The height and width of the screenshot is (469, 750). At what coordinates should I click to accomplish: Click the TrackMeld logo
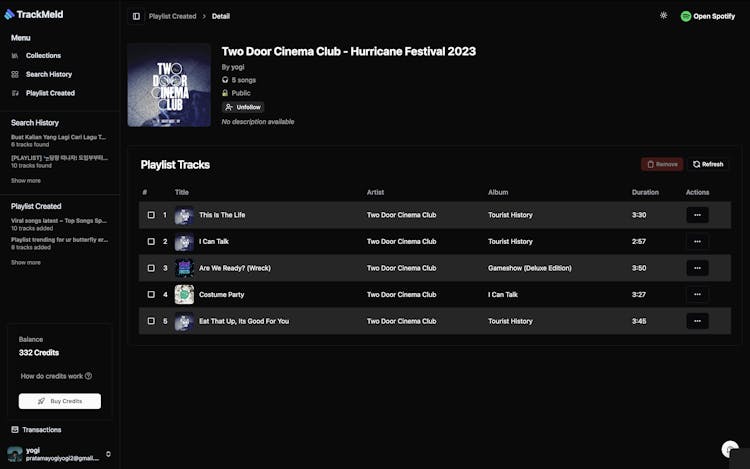coord(33,14)
